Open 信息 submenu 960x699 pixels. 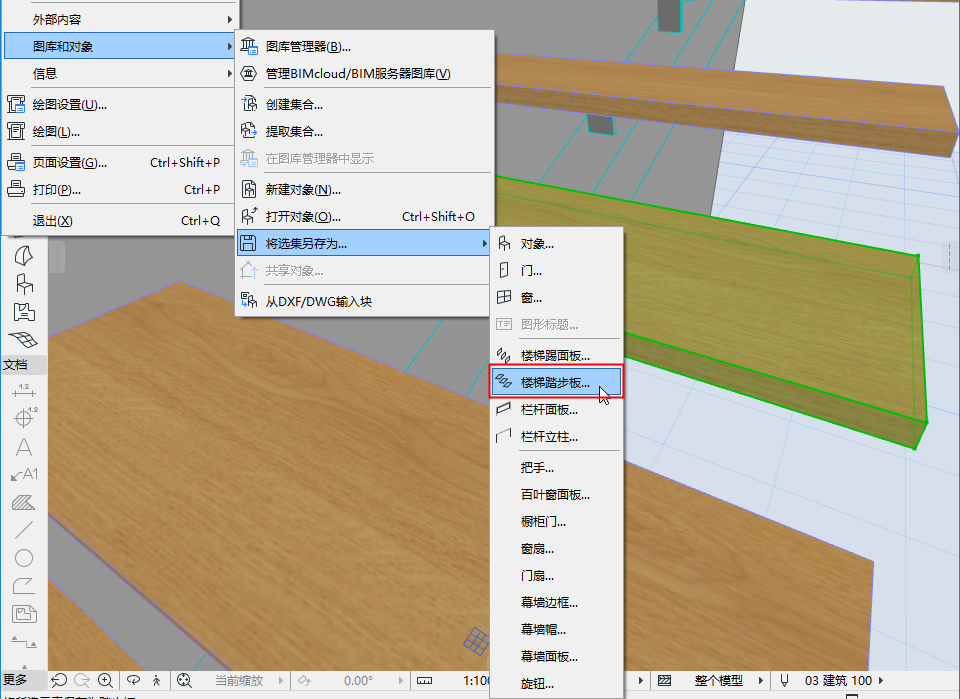coord(119,73)
